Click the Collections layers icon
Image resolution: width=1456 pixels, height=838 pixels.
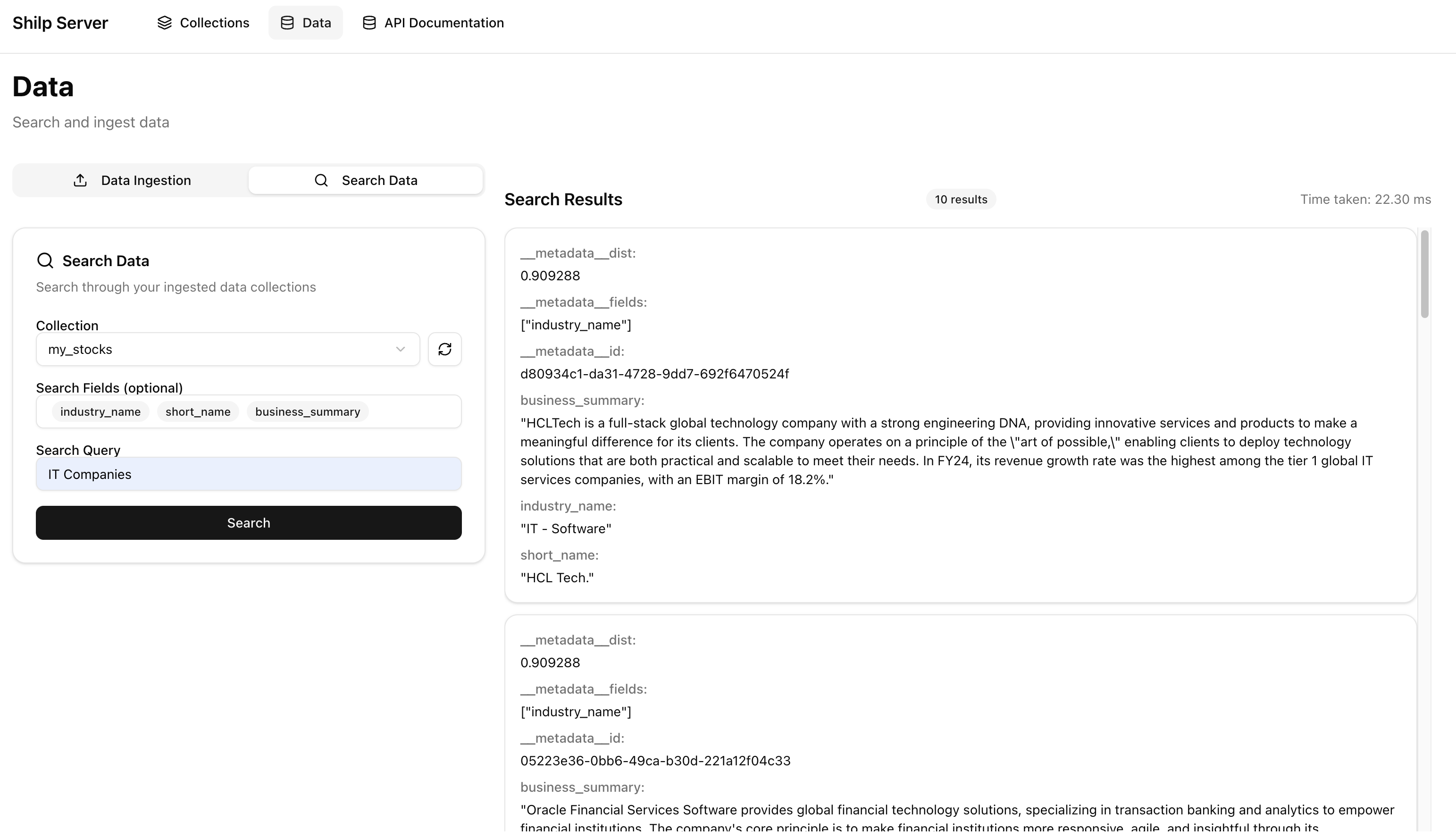[164, 23]
